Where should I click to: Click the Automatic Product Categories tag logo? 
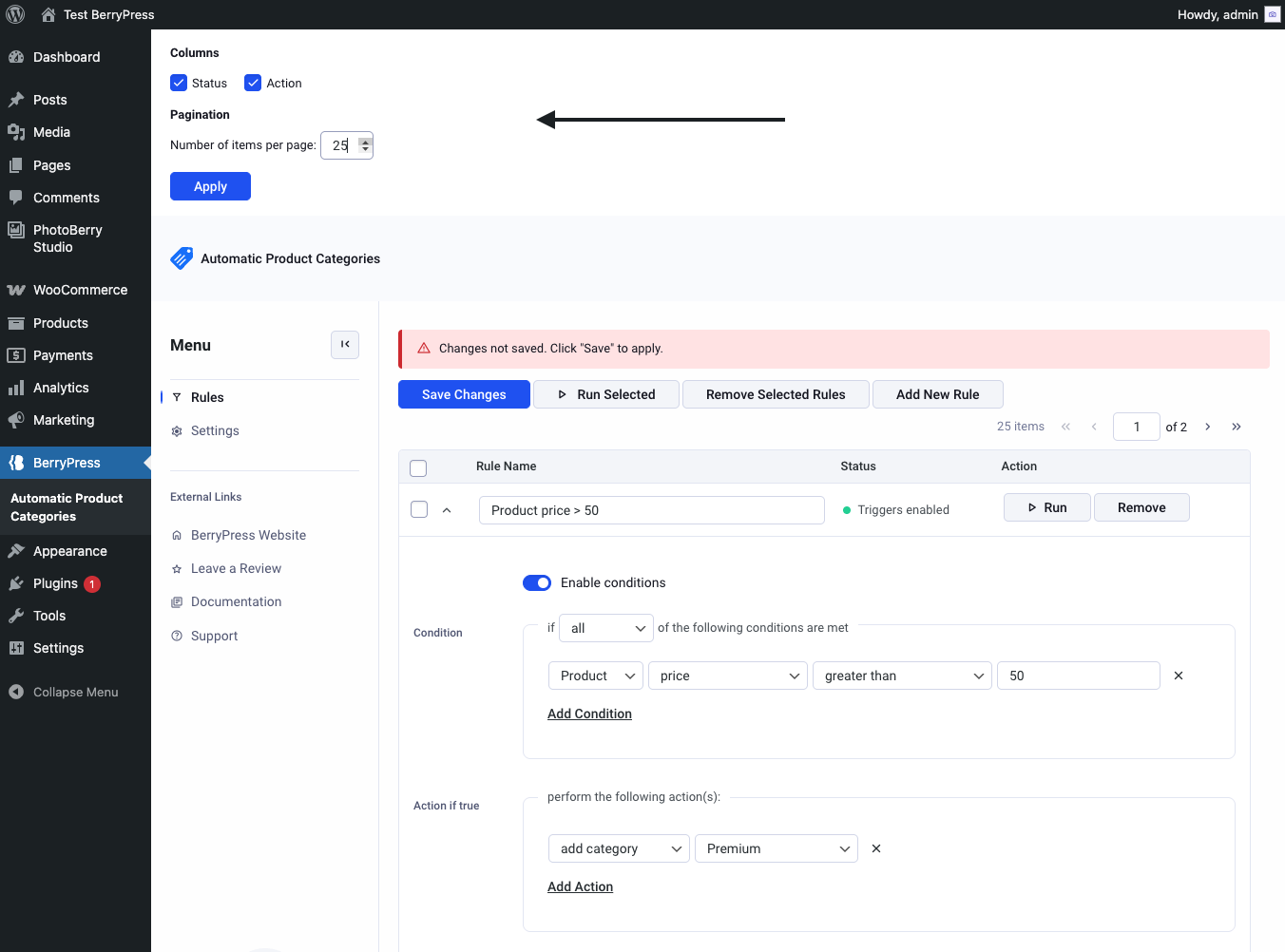tap(182, 258)
